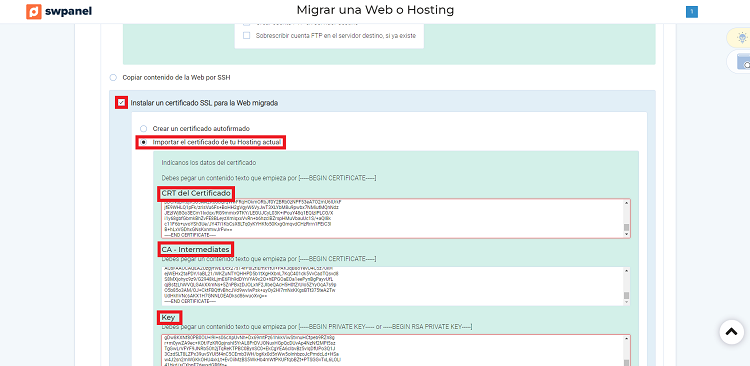Click the down arrow of CRT text area scrollbar
The width and height of the screenshot is (750, 366).
(627, 234)
